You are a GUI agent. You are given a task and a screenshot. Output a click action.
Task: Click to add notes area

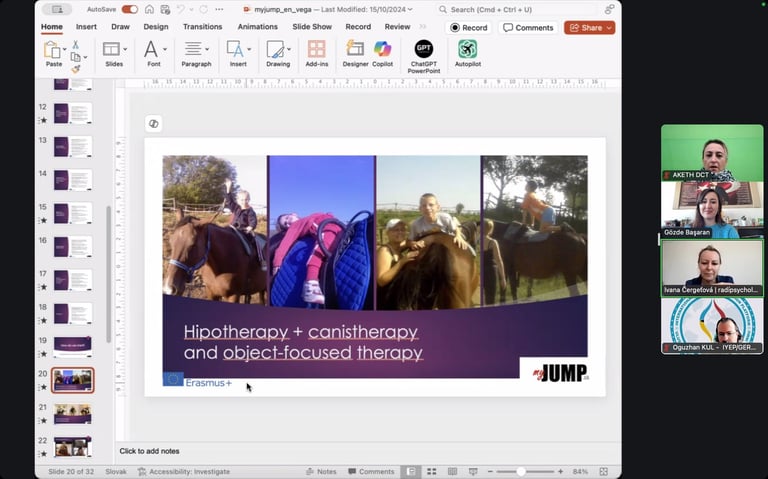click(x=368, y=451)
